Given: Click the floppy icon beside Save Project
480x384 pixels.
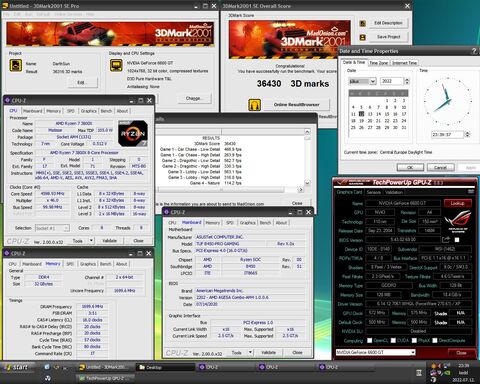Looking at the screenshot, I should tap(363, 37).
